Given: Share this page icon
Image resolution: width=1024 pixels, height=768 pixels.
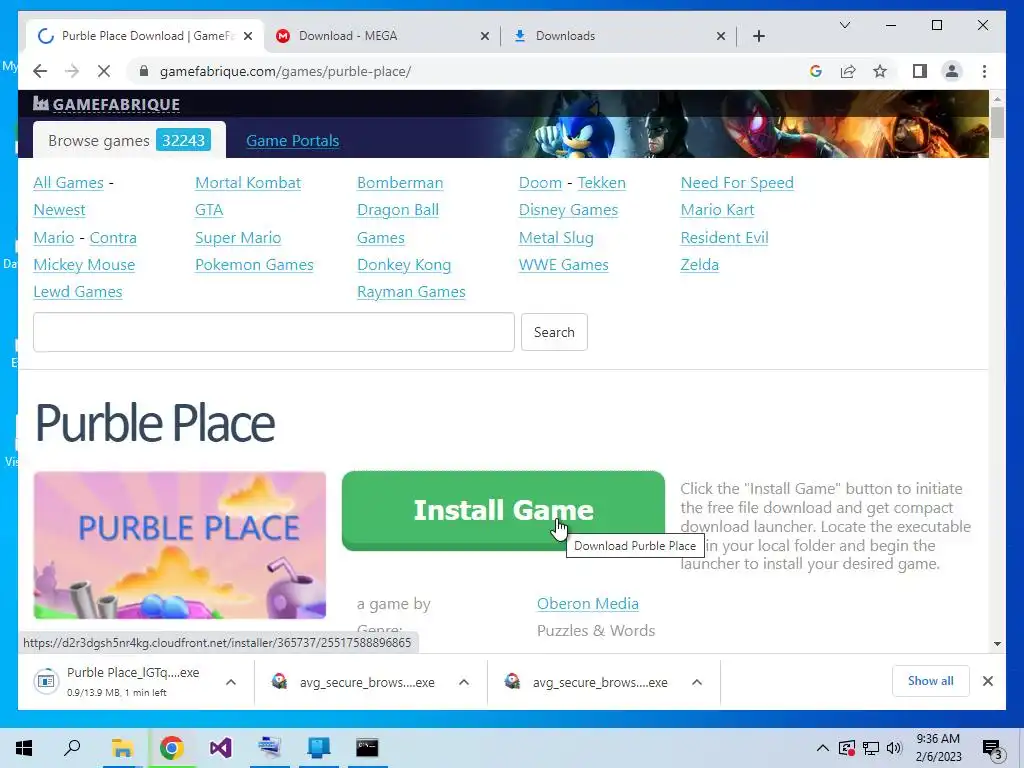Looking at the screenshot, I should tap(848, 71).
